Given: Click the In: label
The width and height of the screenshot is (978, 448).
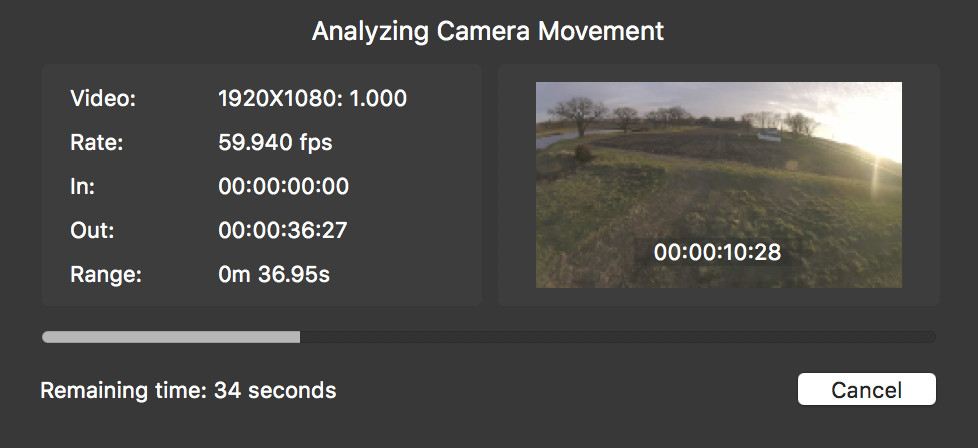Looking at the screenshot, I should [x=82, y=187].
